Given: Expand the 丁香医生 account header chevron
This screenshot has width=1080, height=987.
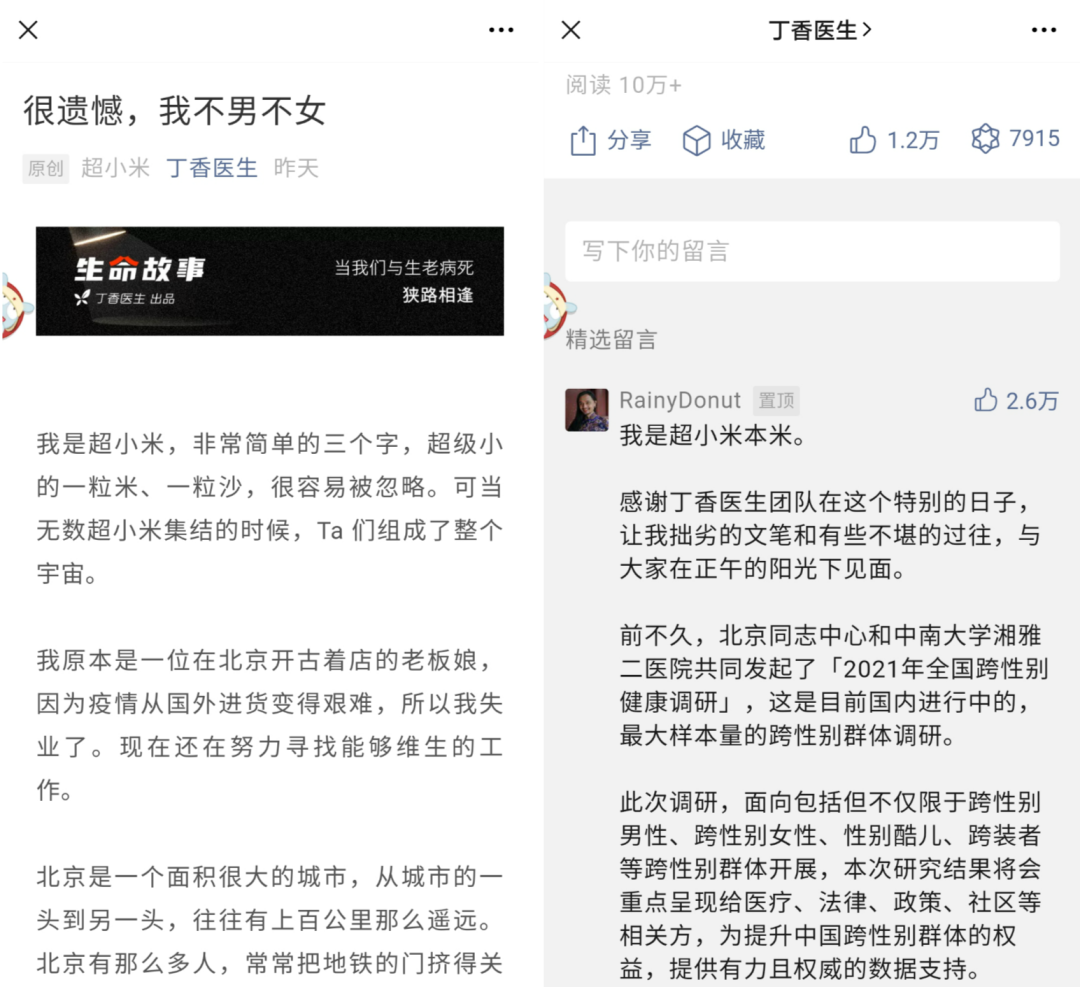Looking at the screenshot, I should [x=866, y=30].
